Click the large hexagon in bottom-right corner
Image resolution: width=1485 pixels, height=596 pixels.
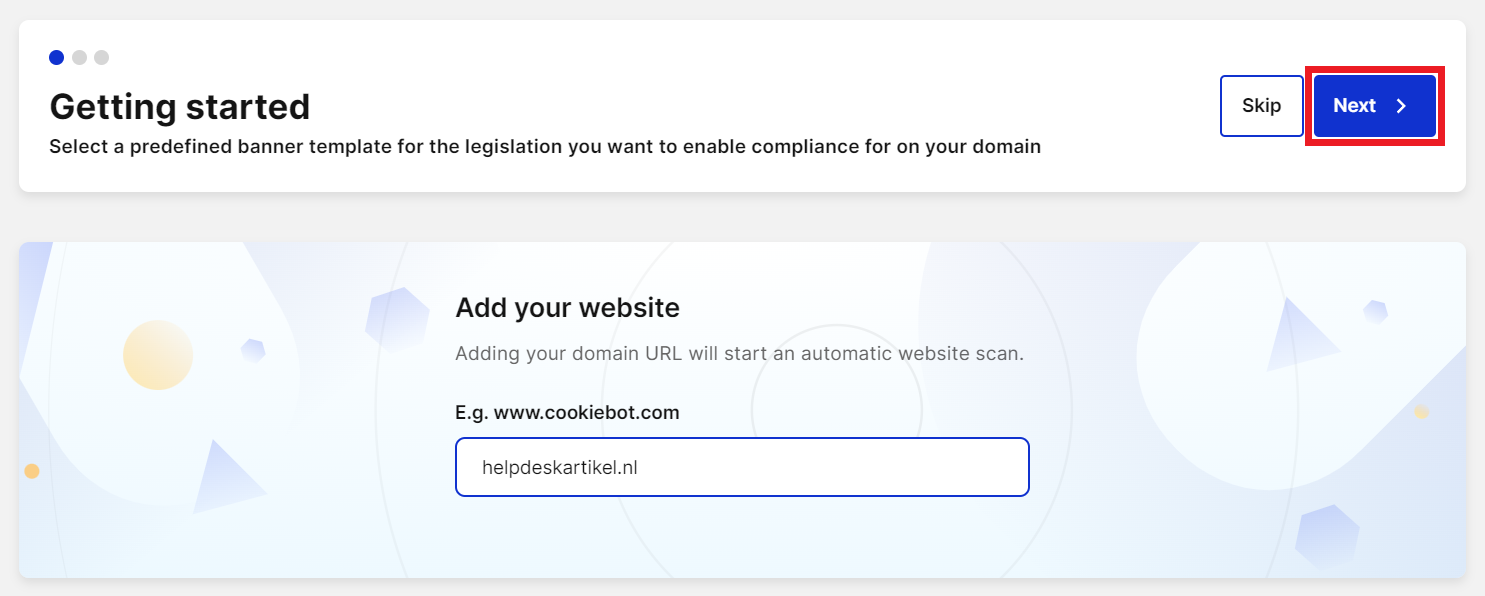[x=1327, y=537]
